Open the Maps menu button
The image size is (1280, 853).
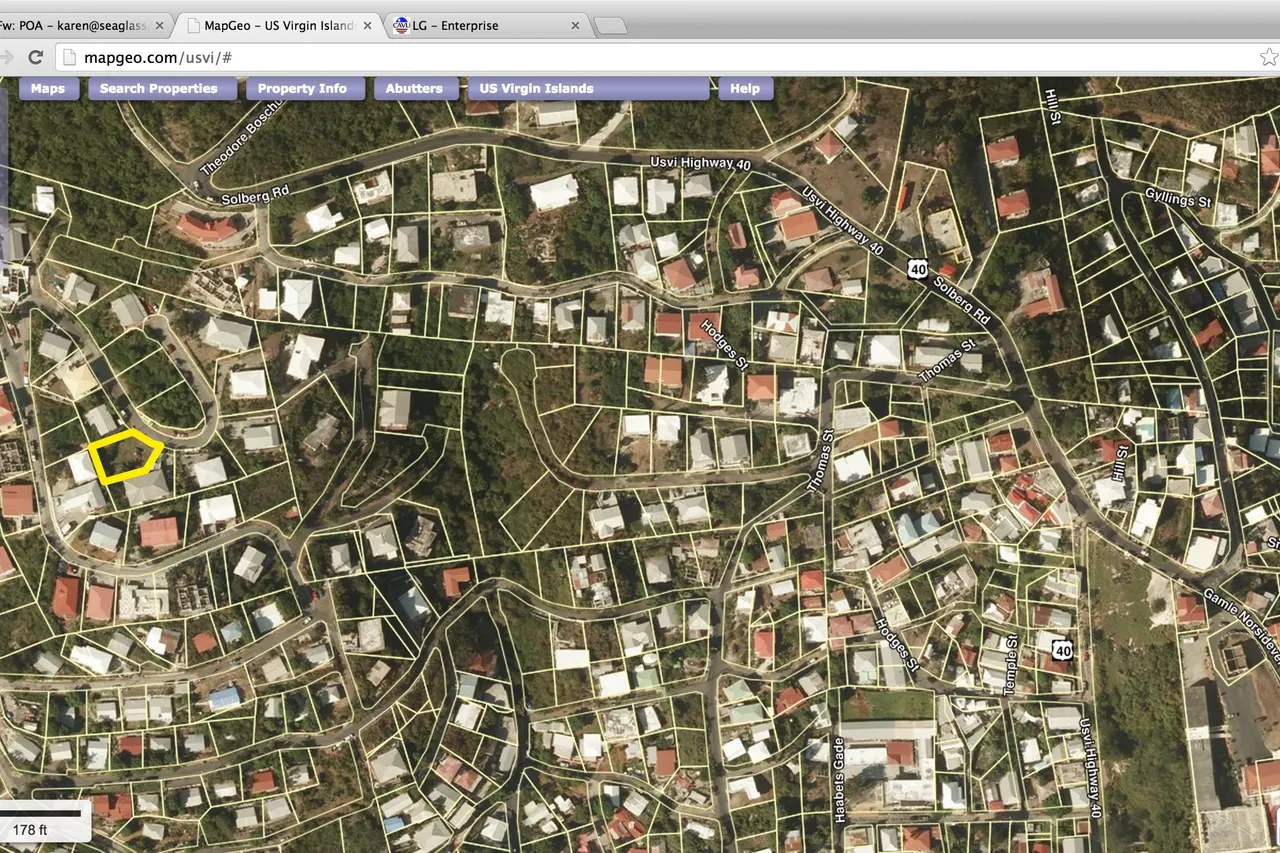click(47, 89)
